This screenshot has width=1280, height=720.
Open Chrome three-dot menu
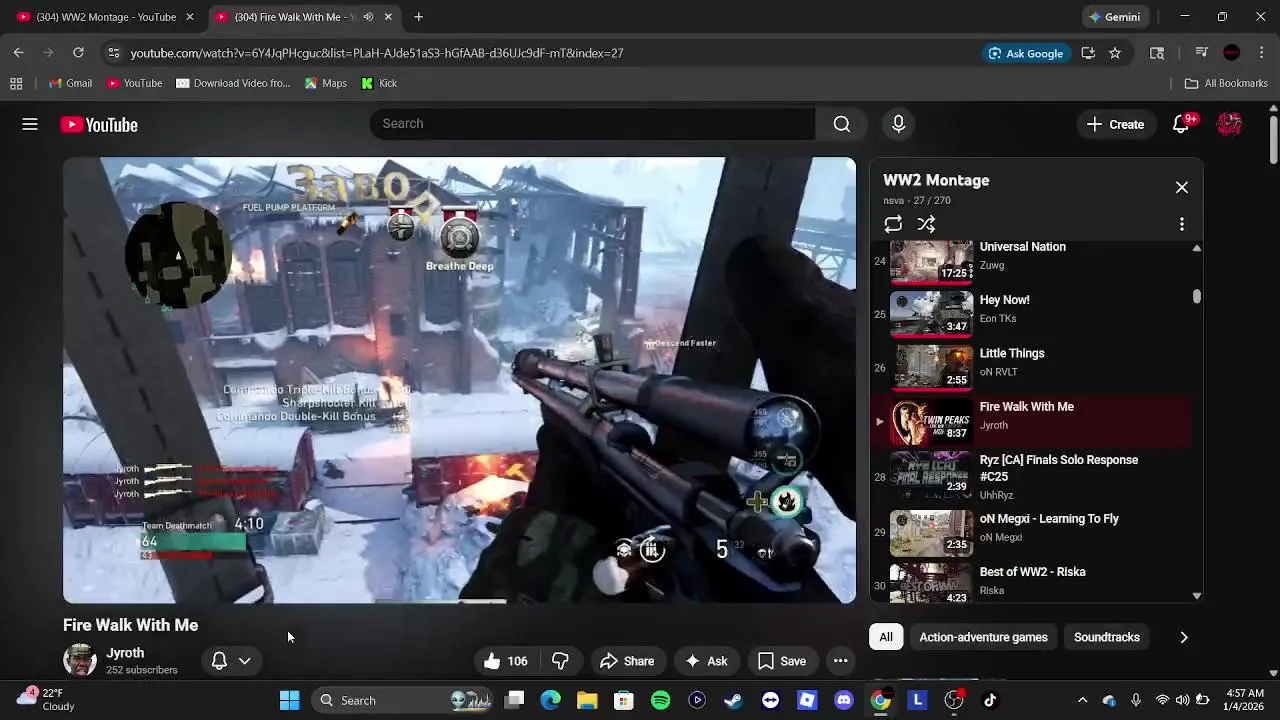click(x=1262, y=53)
